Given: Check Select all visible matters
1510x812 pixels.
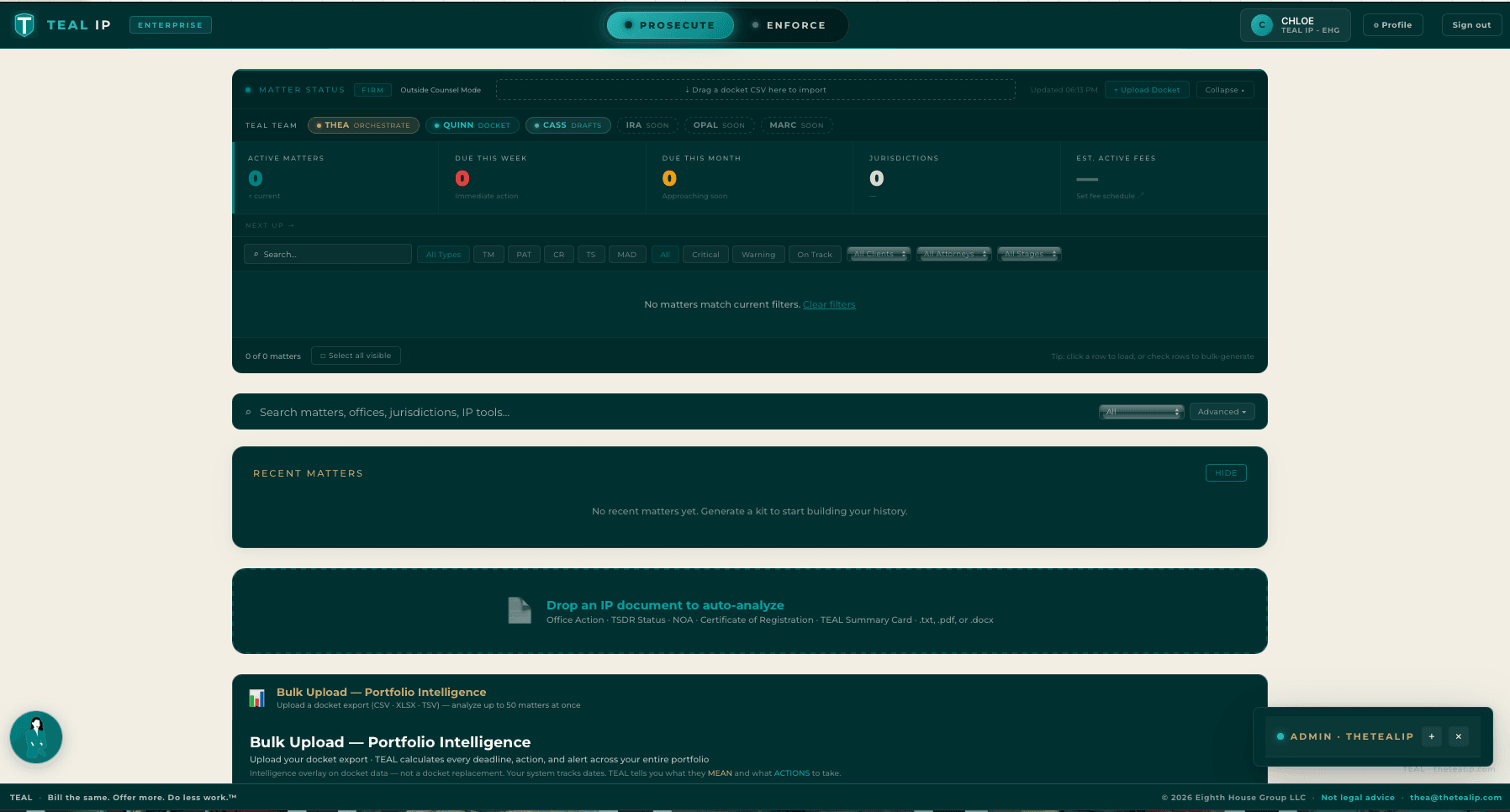Looking at the screenshot, I should [356, 356].
